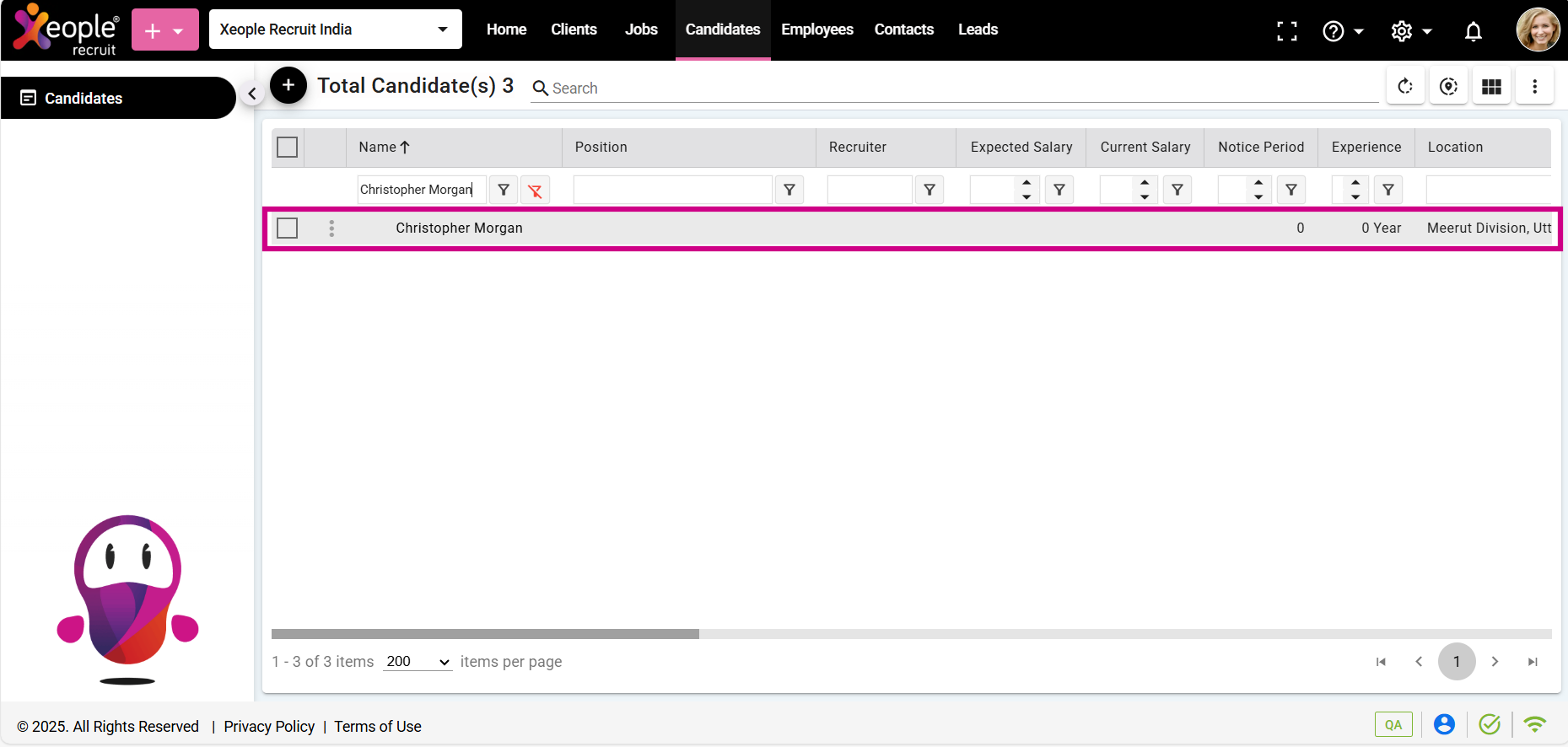Click the black add candidate plus button
This screenshot has height=747, width=1568.
[x=288, y=85]
